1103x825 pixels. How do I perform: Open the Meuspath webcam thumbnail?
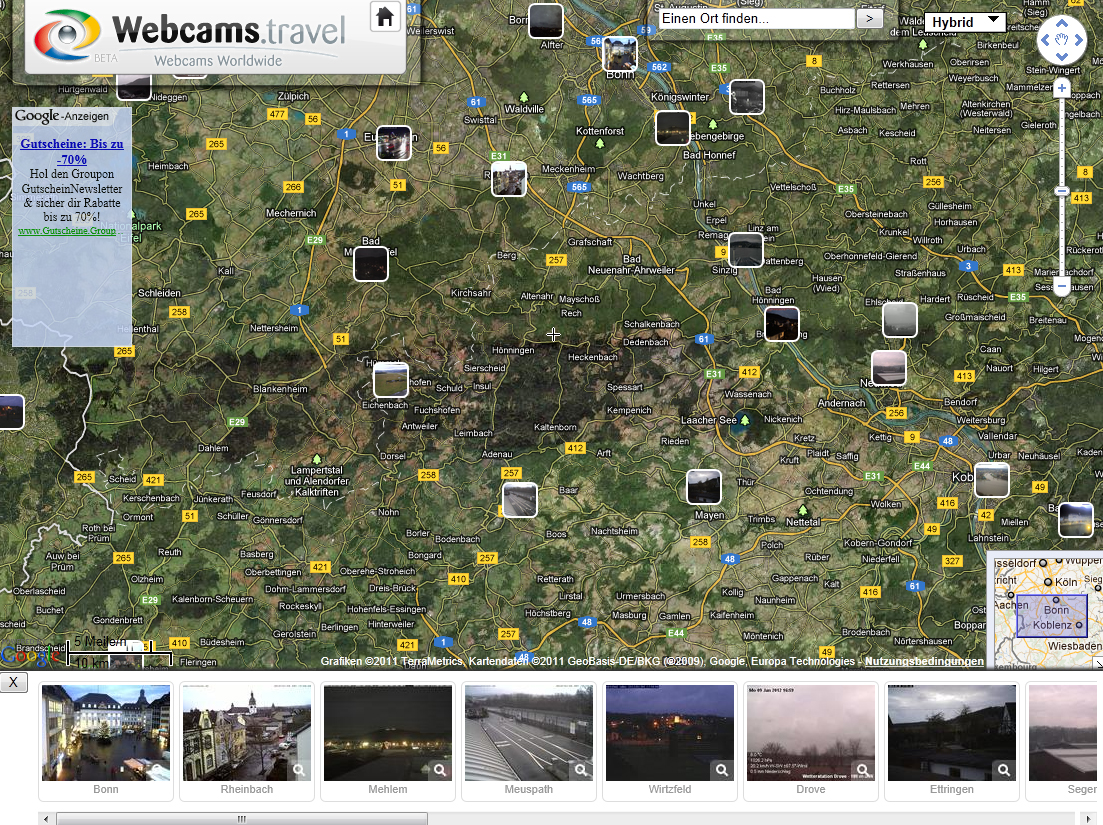pyautogui.click(x=529, y=733)
